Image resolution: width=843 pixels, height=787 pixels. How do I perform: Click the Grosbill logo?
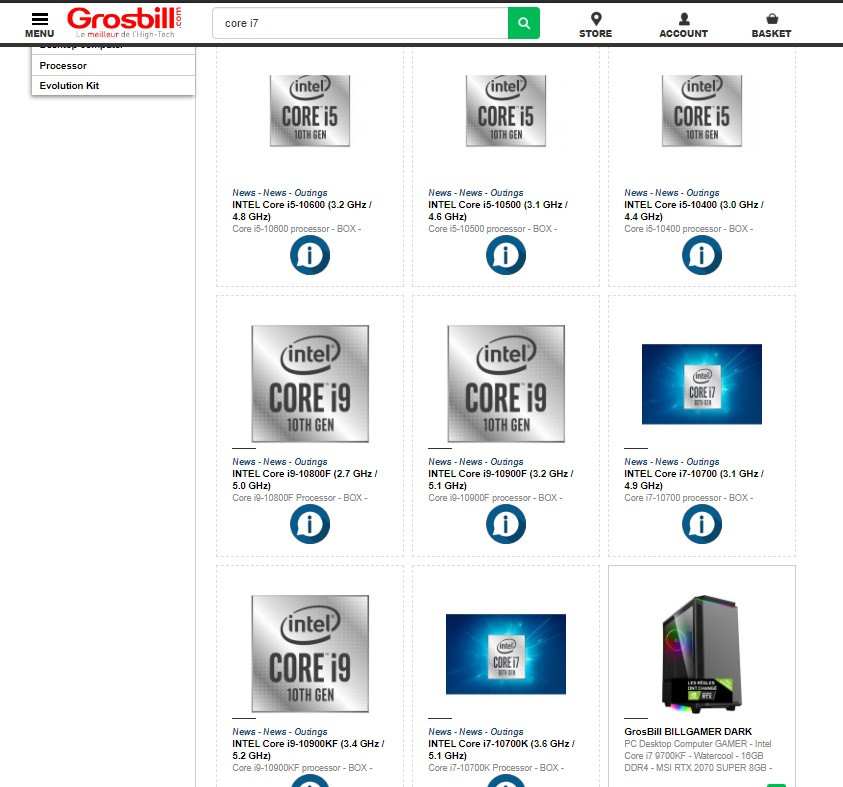(x=124, y=23)
